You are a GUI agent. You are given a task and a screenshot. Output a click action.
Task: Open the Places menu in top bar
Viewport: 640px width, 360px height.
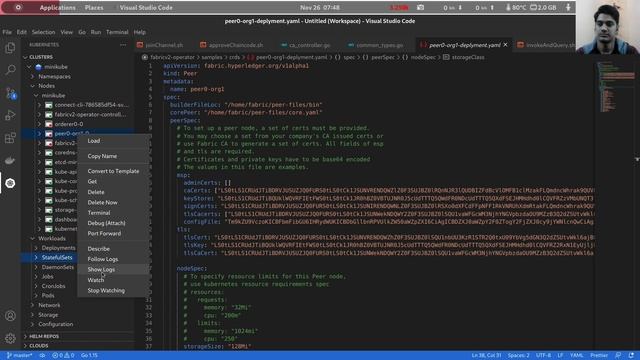[x=94, y=7]
